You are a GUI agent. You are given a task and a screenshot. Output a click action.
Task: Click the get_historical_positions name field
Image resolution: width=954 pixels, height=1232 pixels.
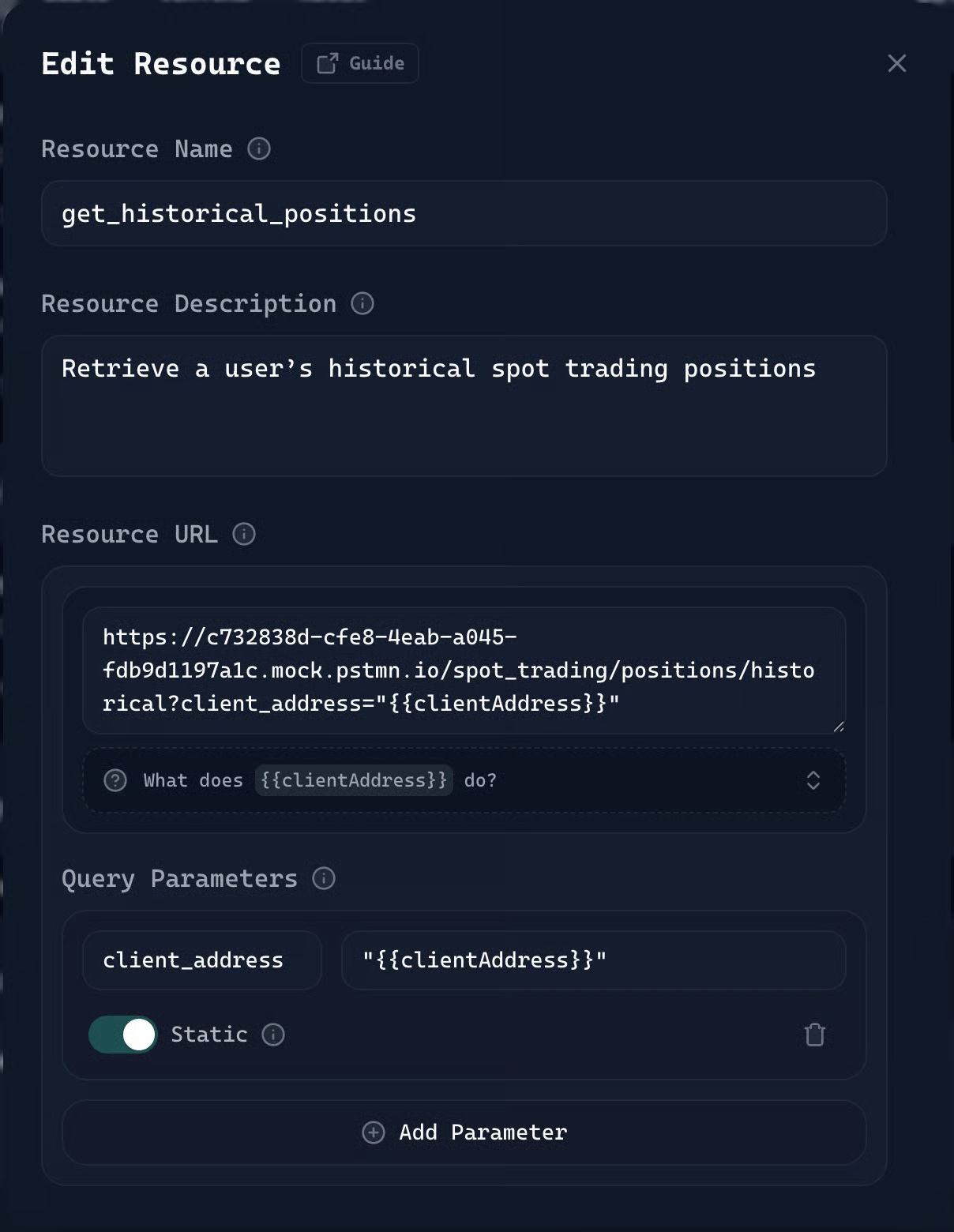(x=464, y=213)
